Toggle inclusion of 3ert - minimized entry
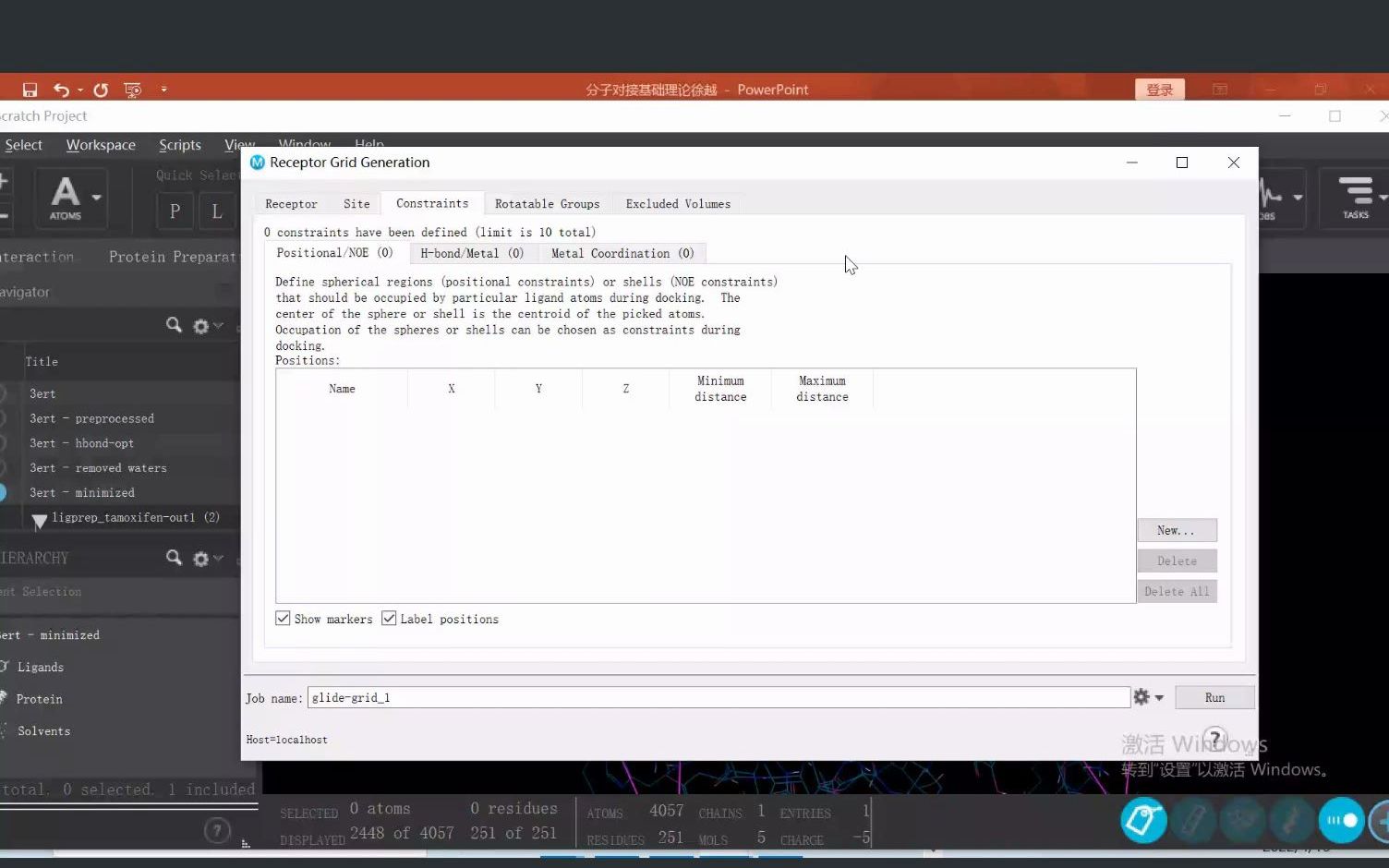Viewport: 1389px width, 868px height. 2,493
